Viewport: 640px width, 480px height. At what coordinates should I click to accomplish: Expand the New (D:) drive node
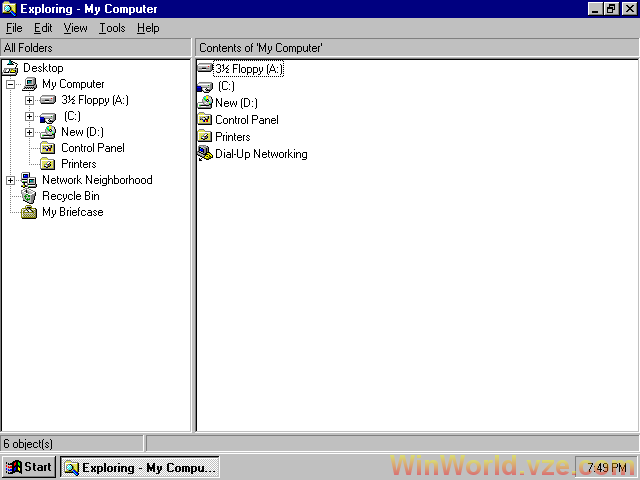click(x=29, y=132)
